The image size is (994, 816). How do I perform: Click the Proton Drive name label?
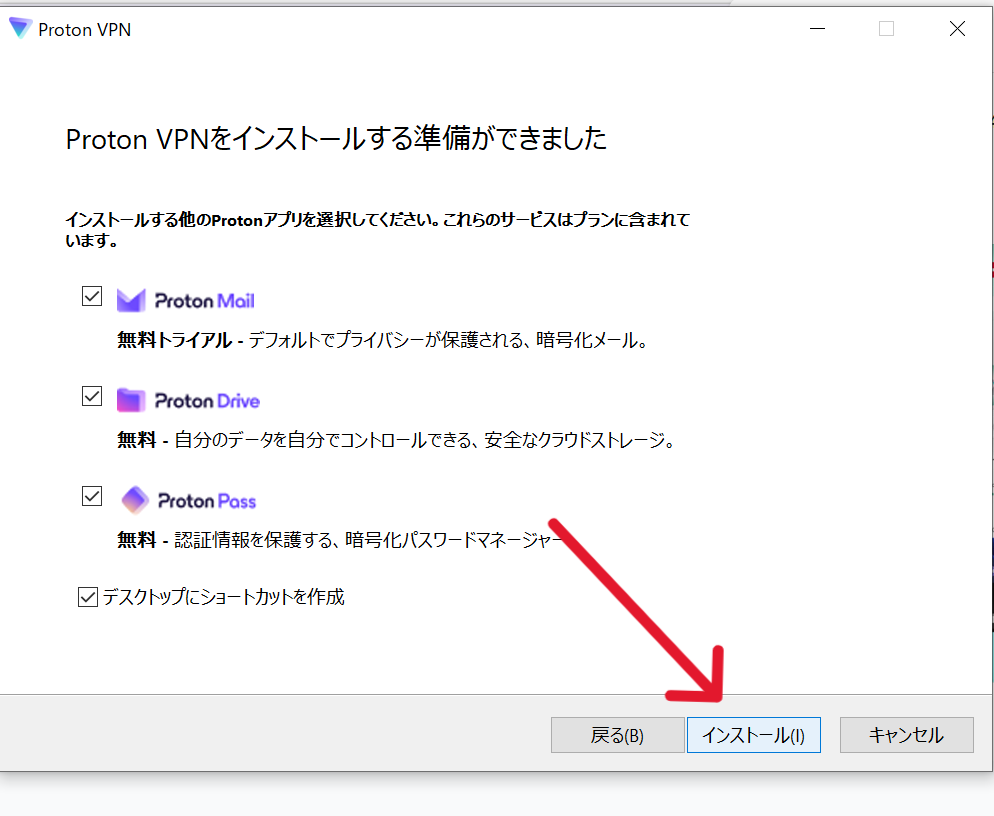pyautogui.click(x=207, y=401)
